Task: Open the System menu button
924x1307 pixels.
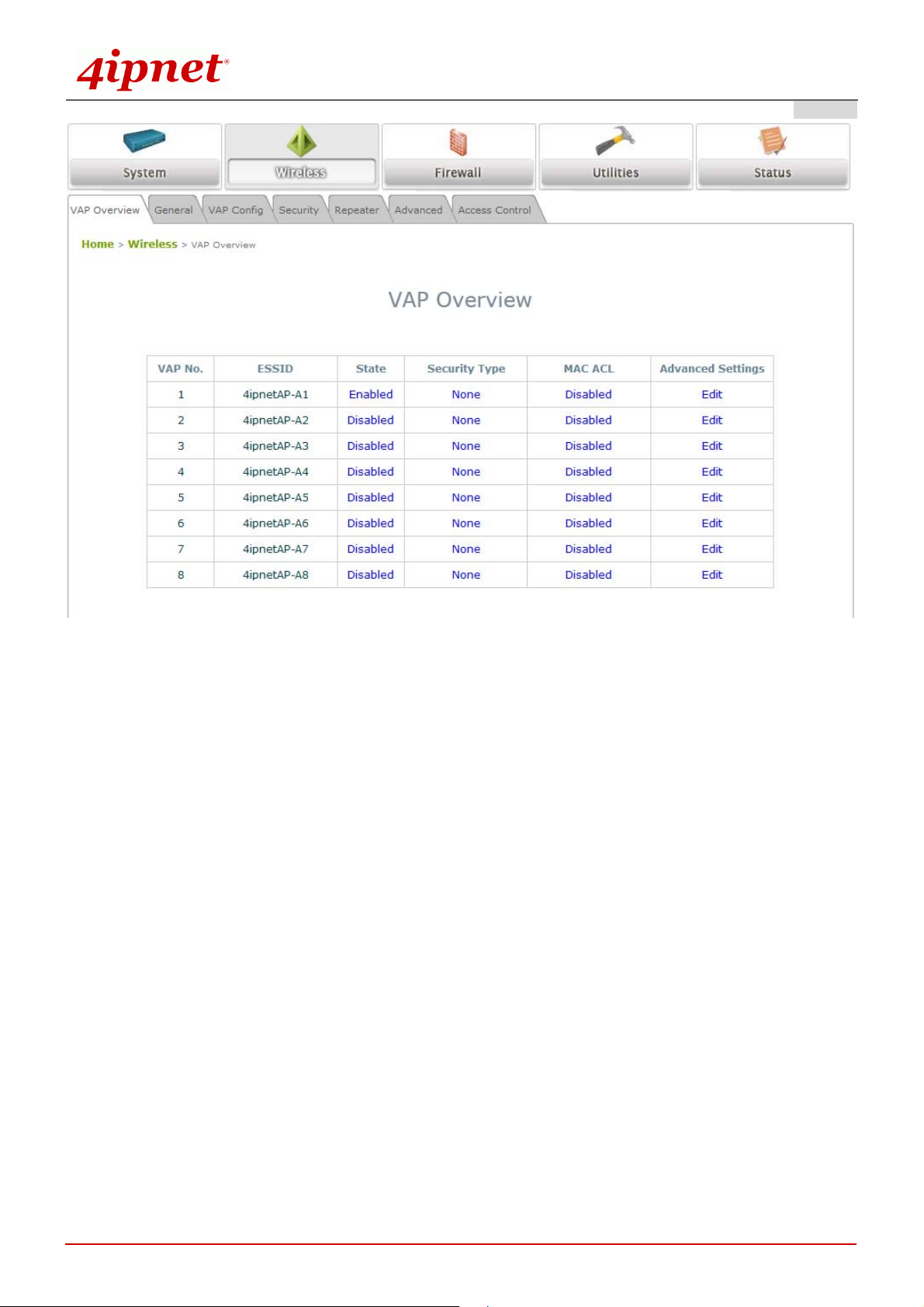Action: point(145,172)
